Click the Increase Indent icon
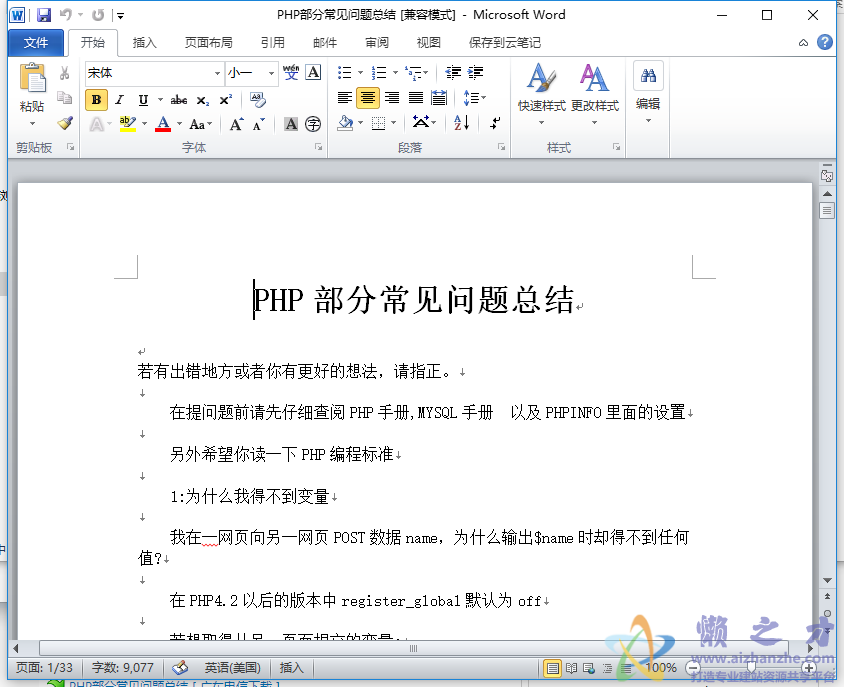The width and height of the screenshot is (844, 687). [475, 73]
